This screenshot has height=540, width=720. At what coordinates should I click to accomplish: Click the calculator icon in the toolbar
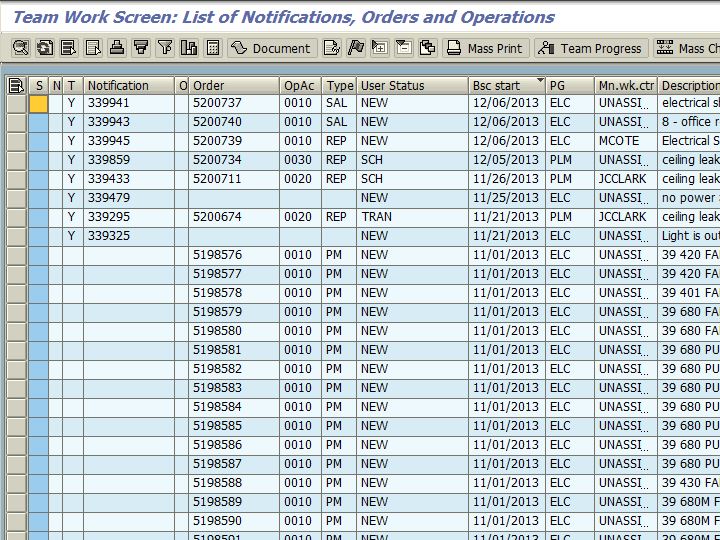213,48
